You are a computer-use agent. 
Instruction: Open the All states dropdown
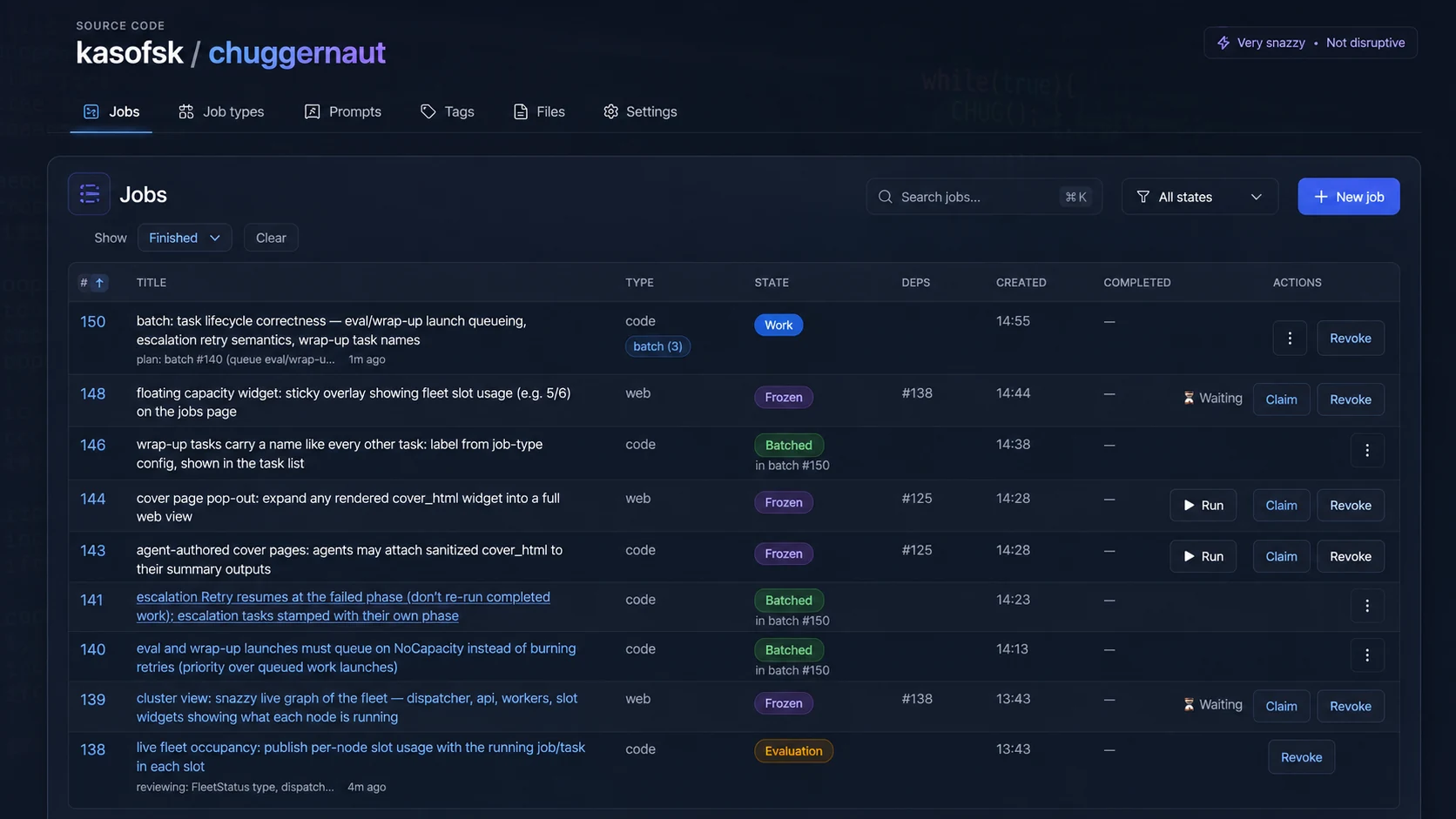1200,197
